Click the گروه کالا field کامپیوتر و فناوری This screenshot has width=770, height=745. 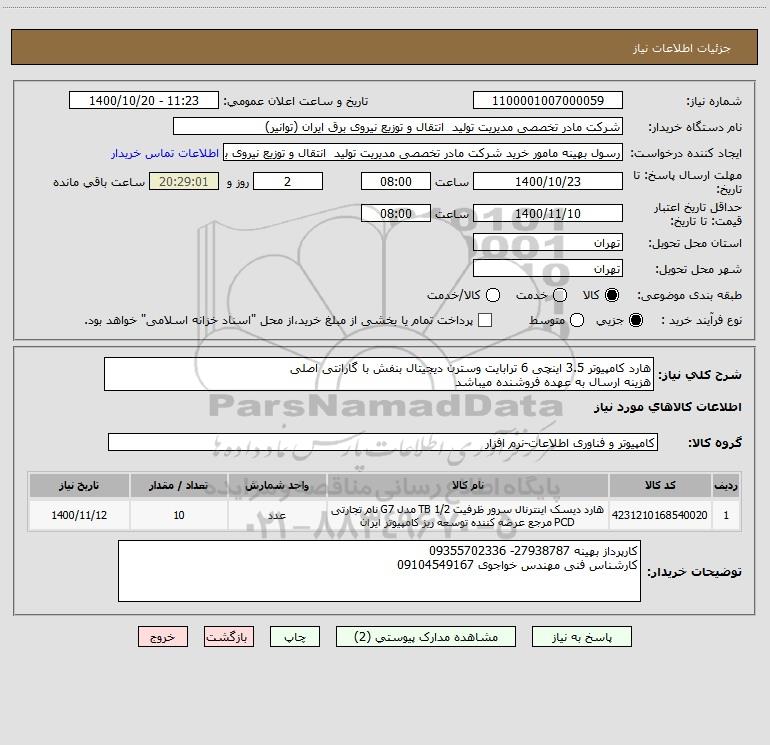click(x=383, y=442)
